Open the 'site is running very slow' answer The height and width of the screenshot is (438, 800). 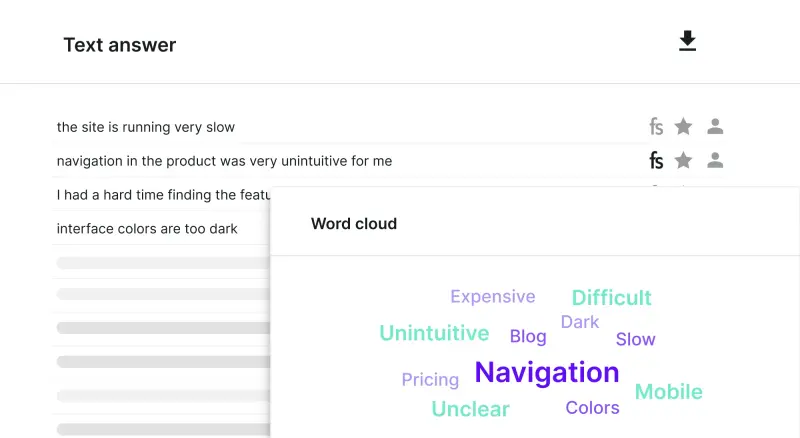pyautogui.click(x=145, y=127)
